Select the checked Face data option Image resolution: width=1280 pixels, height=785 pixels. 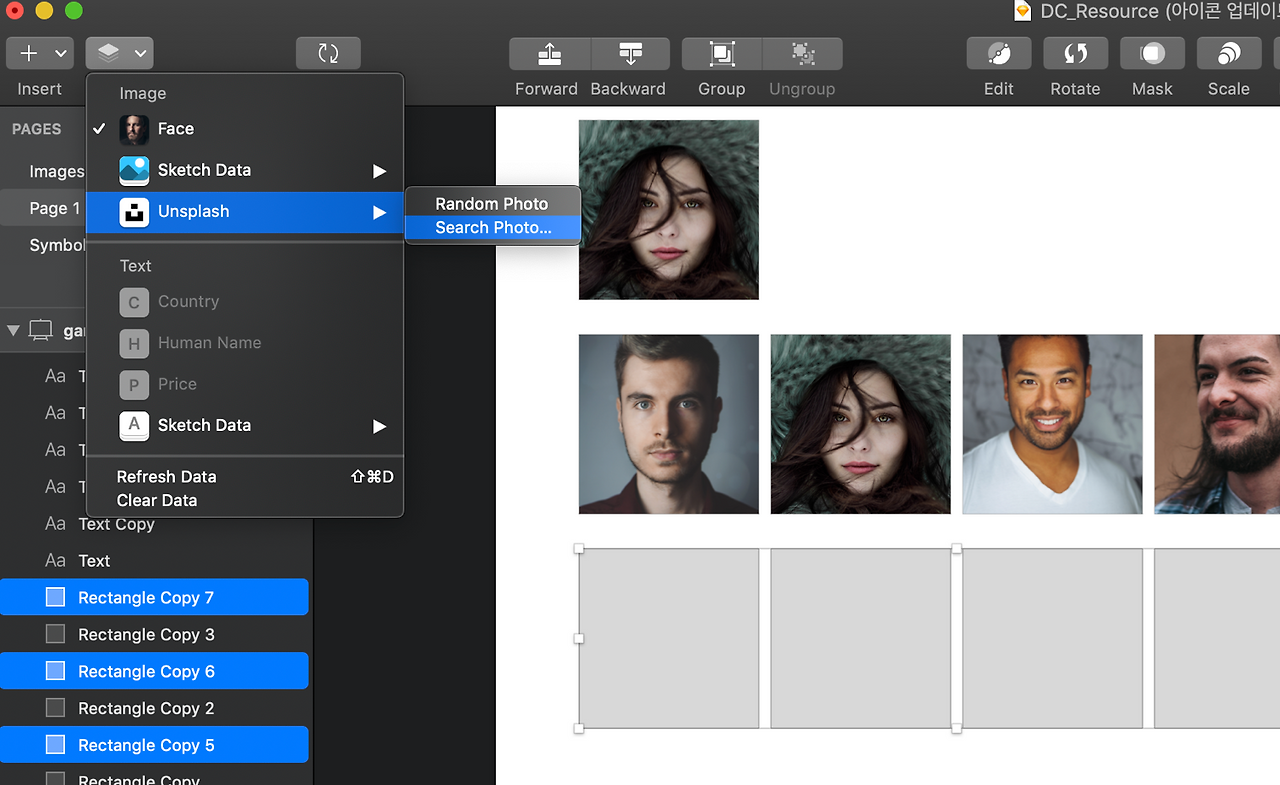[176, 129]
